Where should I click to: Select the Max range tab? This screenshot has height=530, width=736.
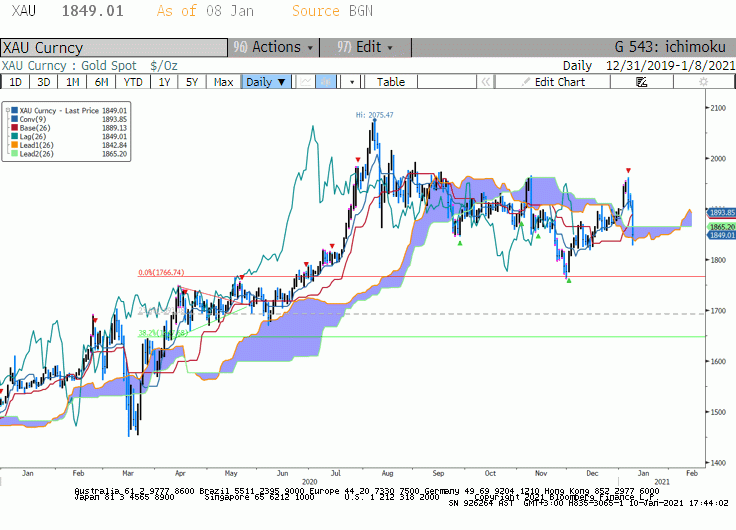pyautogui.click(x=223, y=82)
